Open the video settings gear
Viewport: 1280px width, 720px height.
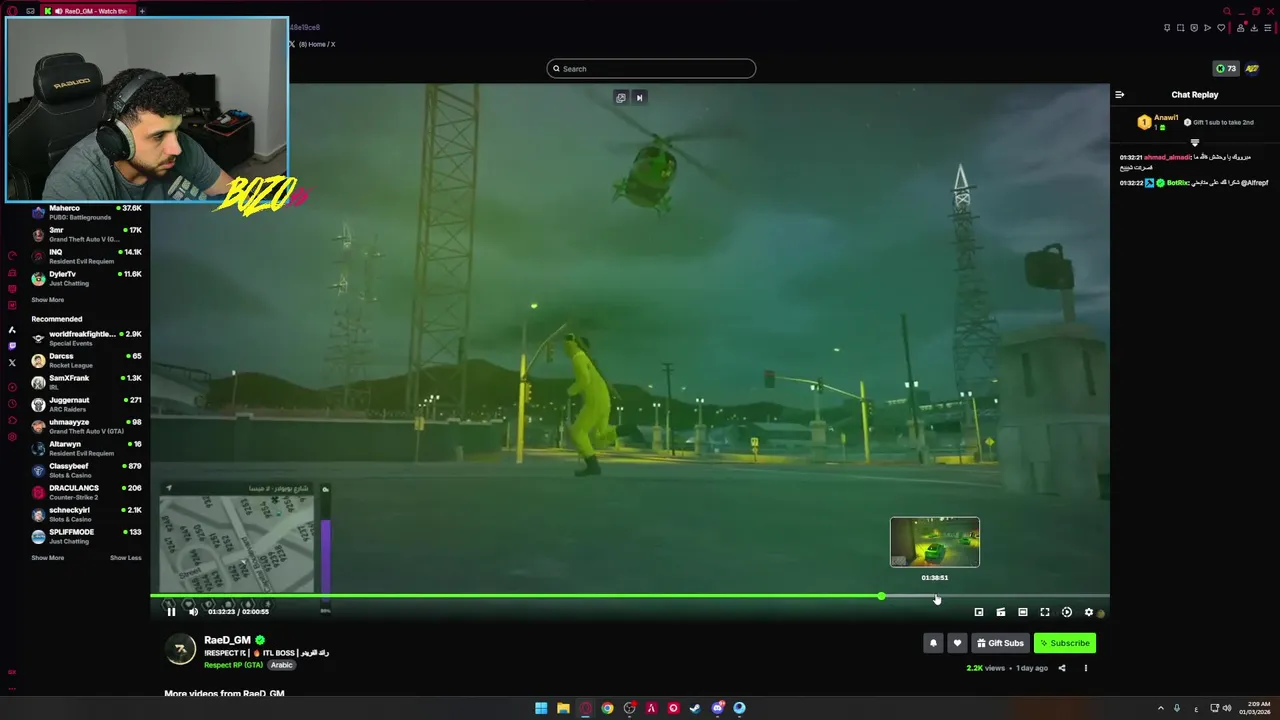point(1089,612)
